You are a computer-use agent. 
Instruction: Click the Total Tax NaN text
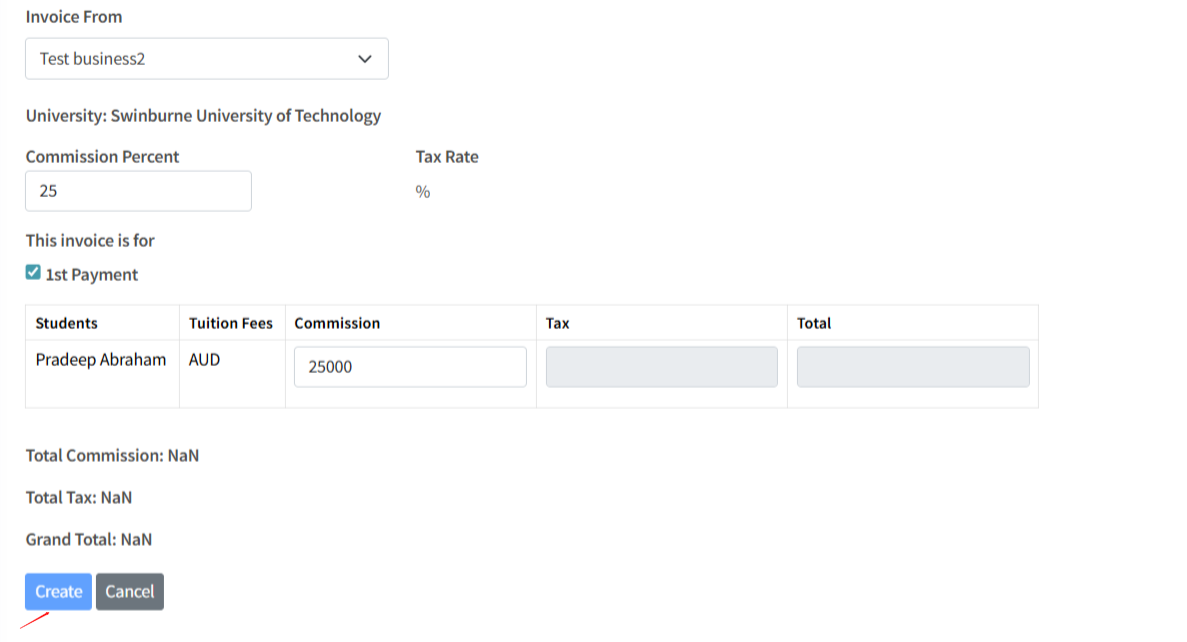coord(79,498)
